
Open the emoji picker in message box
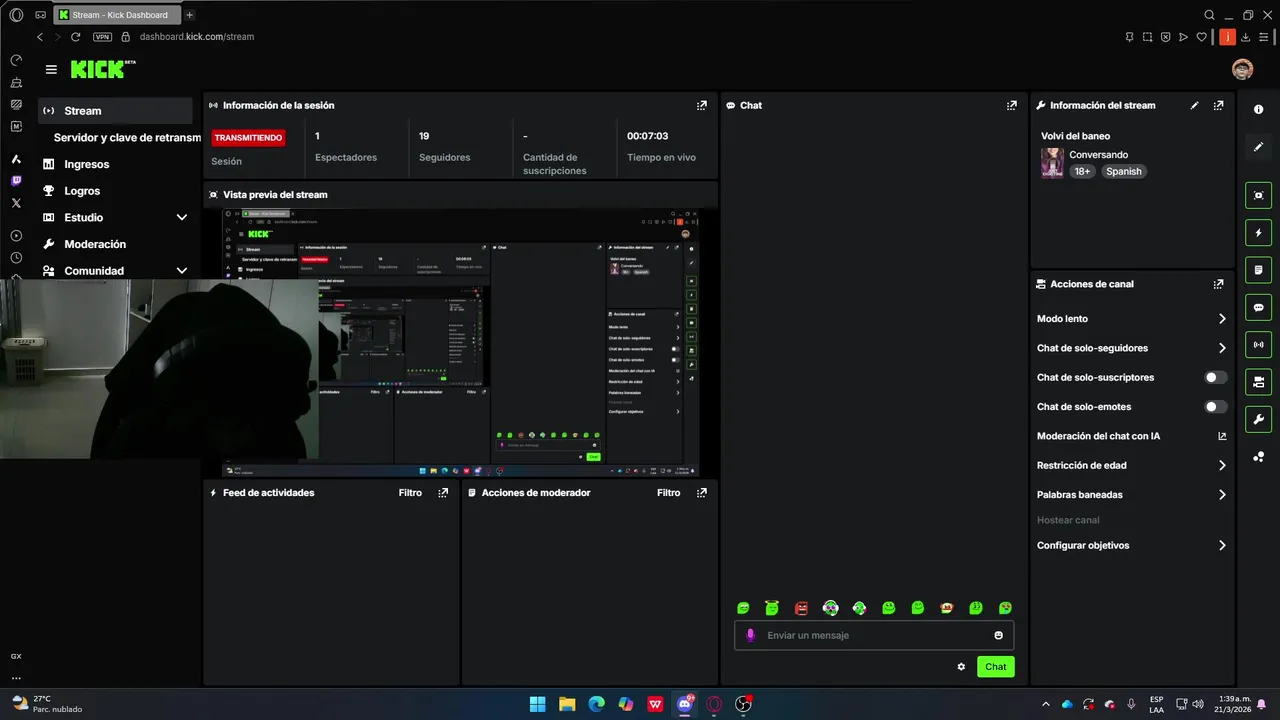(998, 635)
